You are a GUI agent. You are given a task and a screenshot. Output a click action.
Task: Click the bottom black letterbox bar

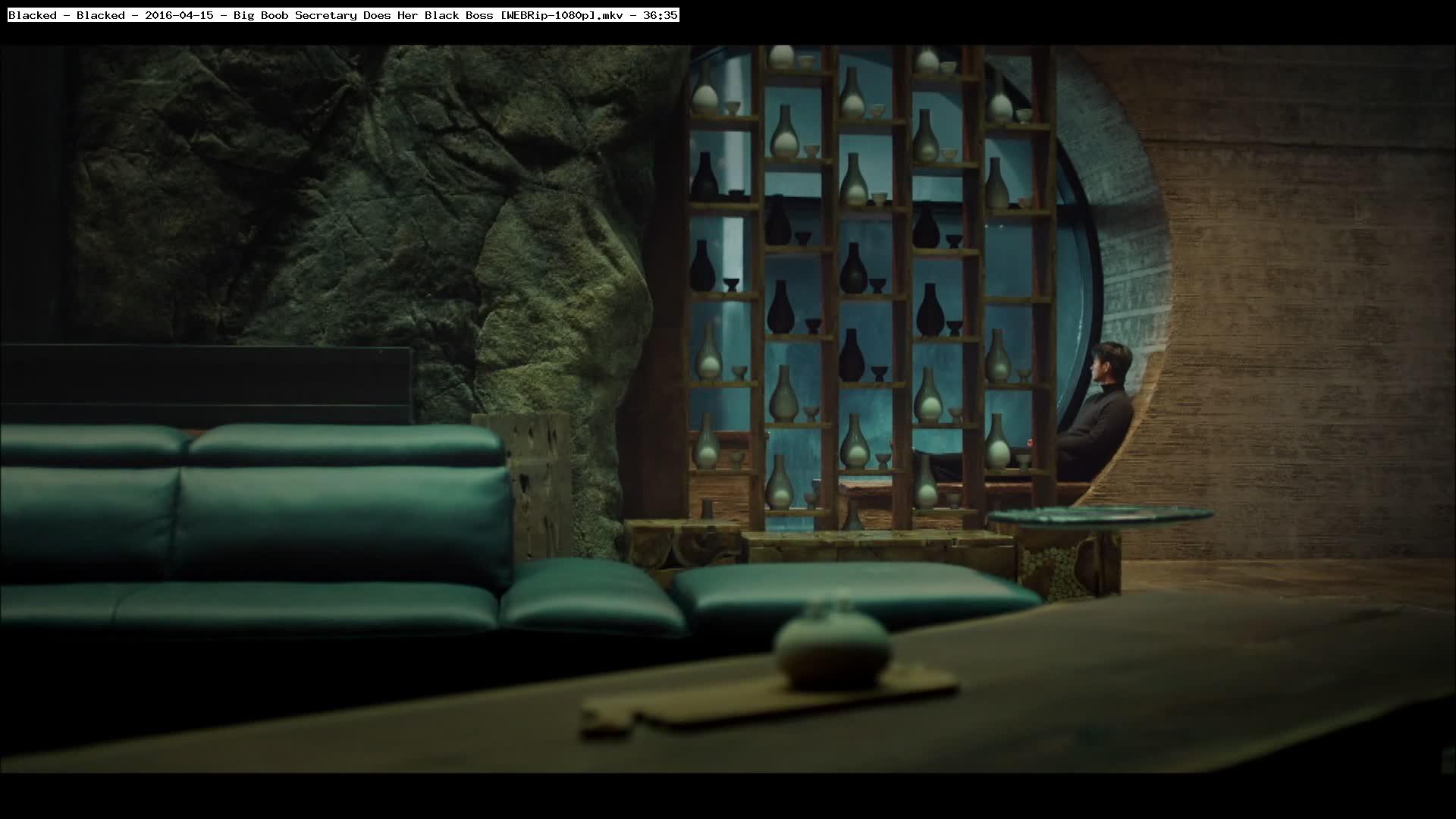tap(728, 796)
